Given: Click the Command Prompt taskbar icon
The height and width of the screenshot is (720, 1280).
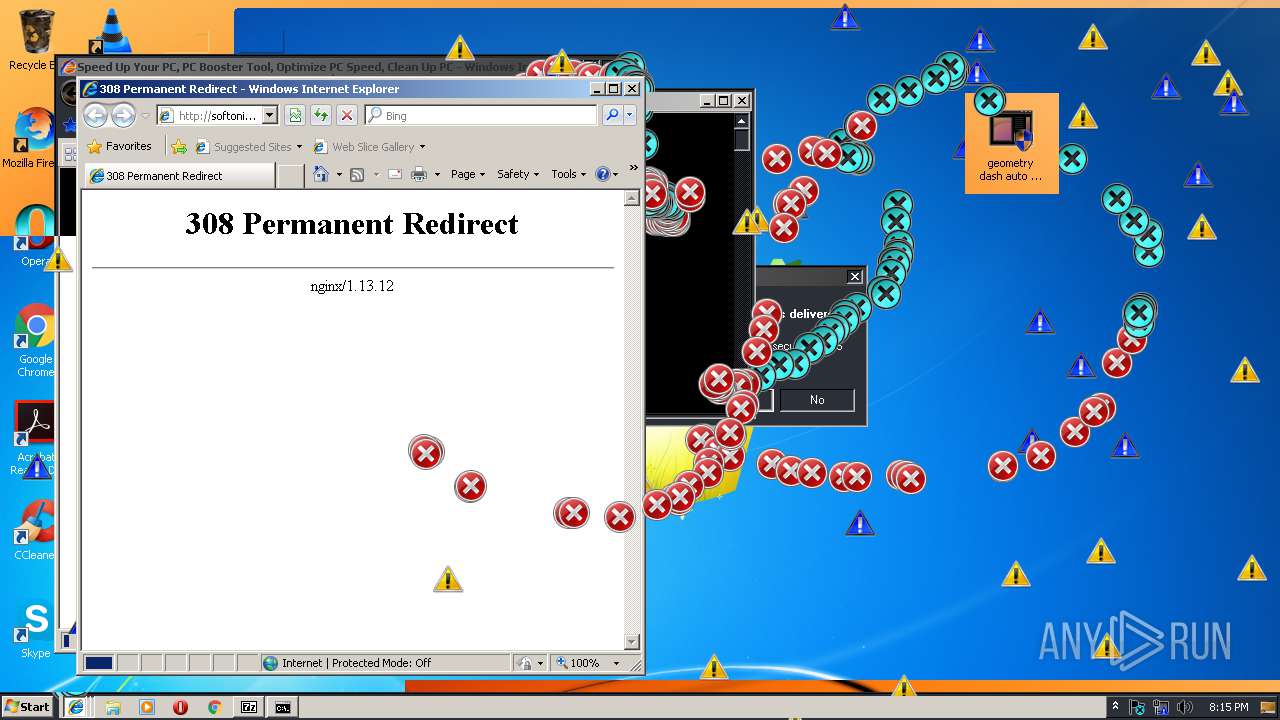Looking at the screenshot, I should point(283,707).
